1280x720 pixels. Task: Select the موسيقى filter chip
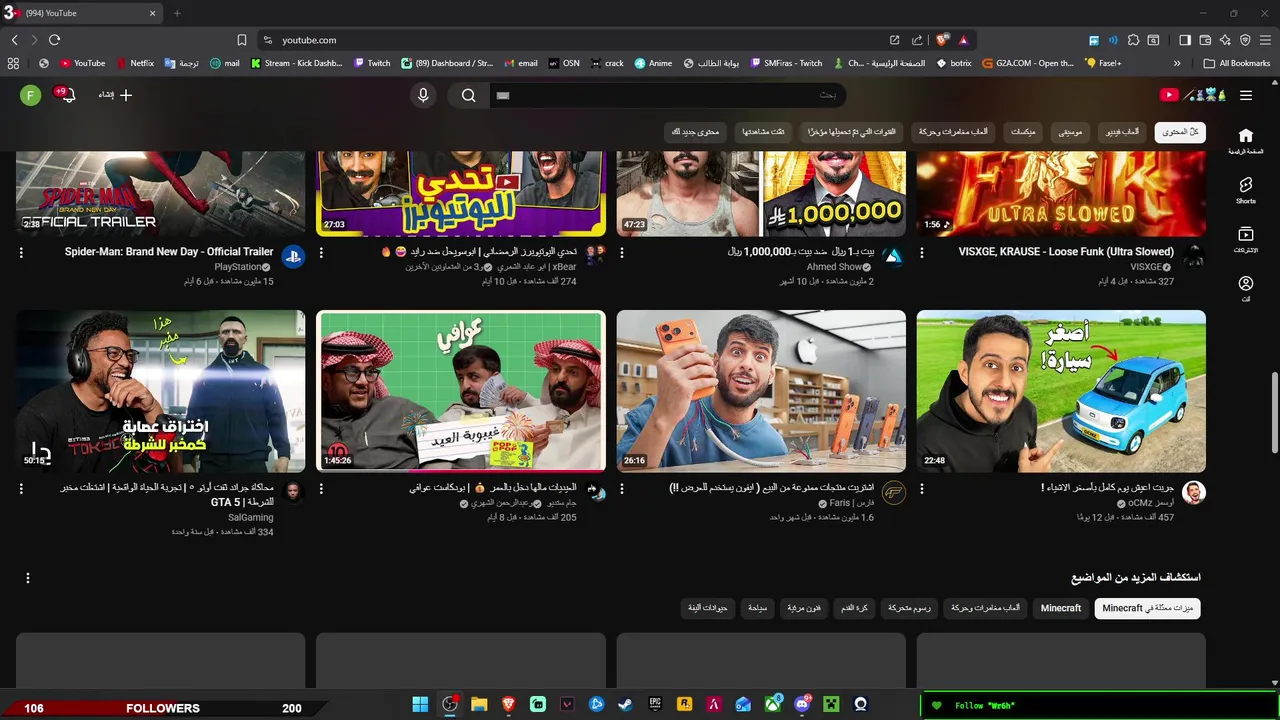[x=1071, y=132]
